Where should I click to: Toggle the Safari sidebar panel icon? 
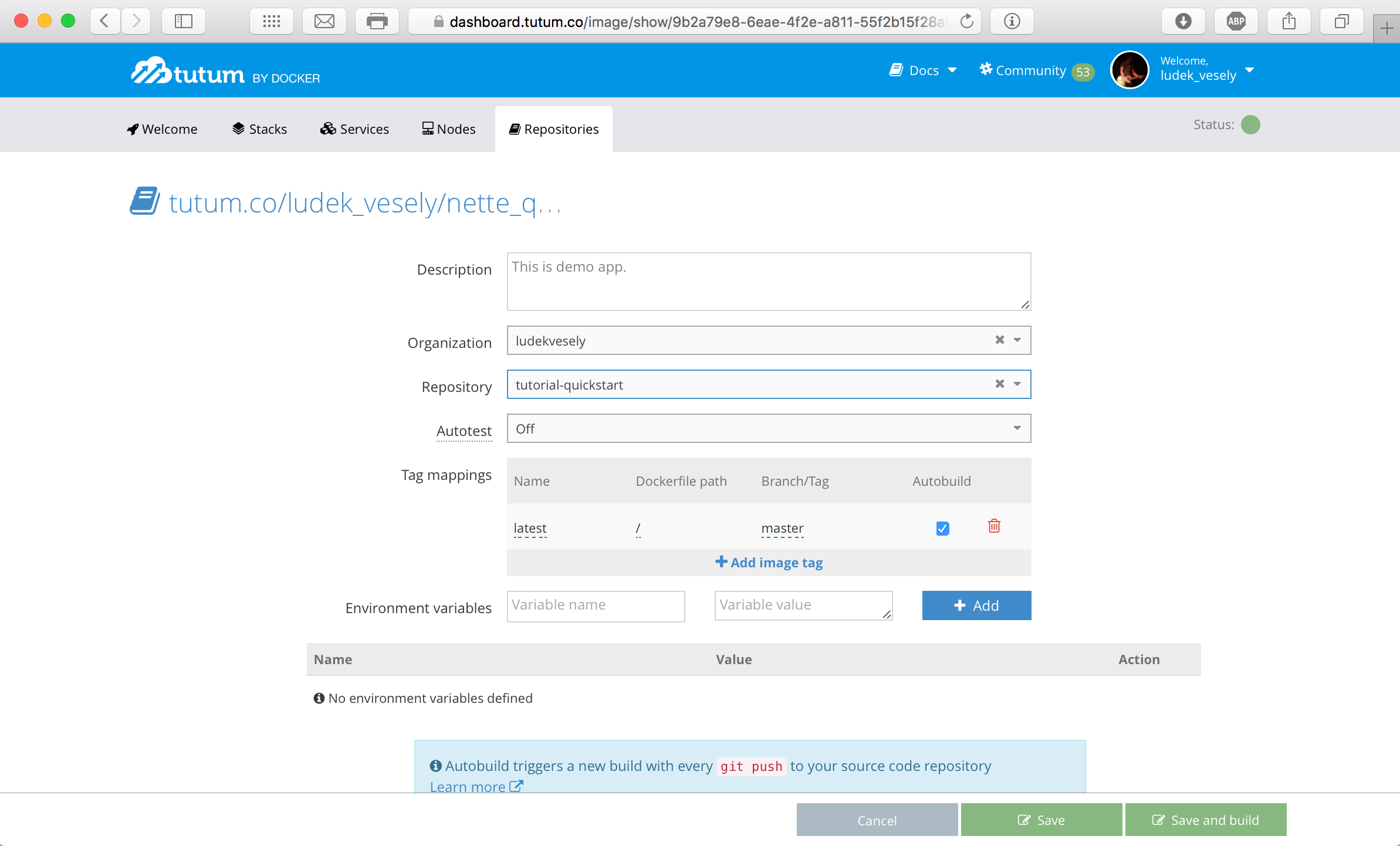[x=184, y=22]
